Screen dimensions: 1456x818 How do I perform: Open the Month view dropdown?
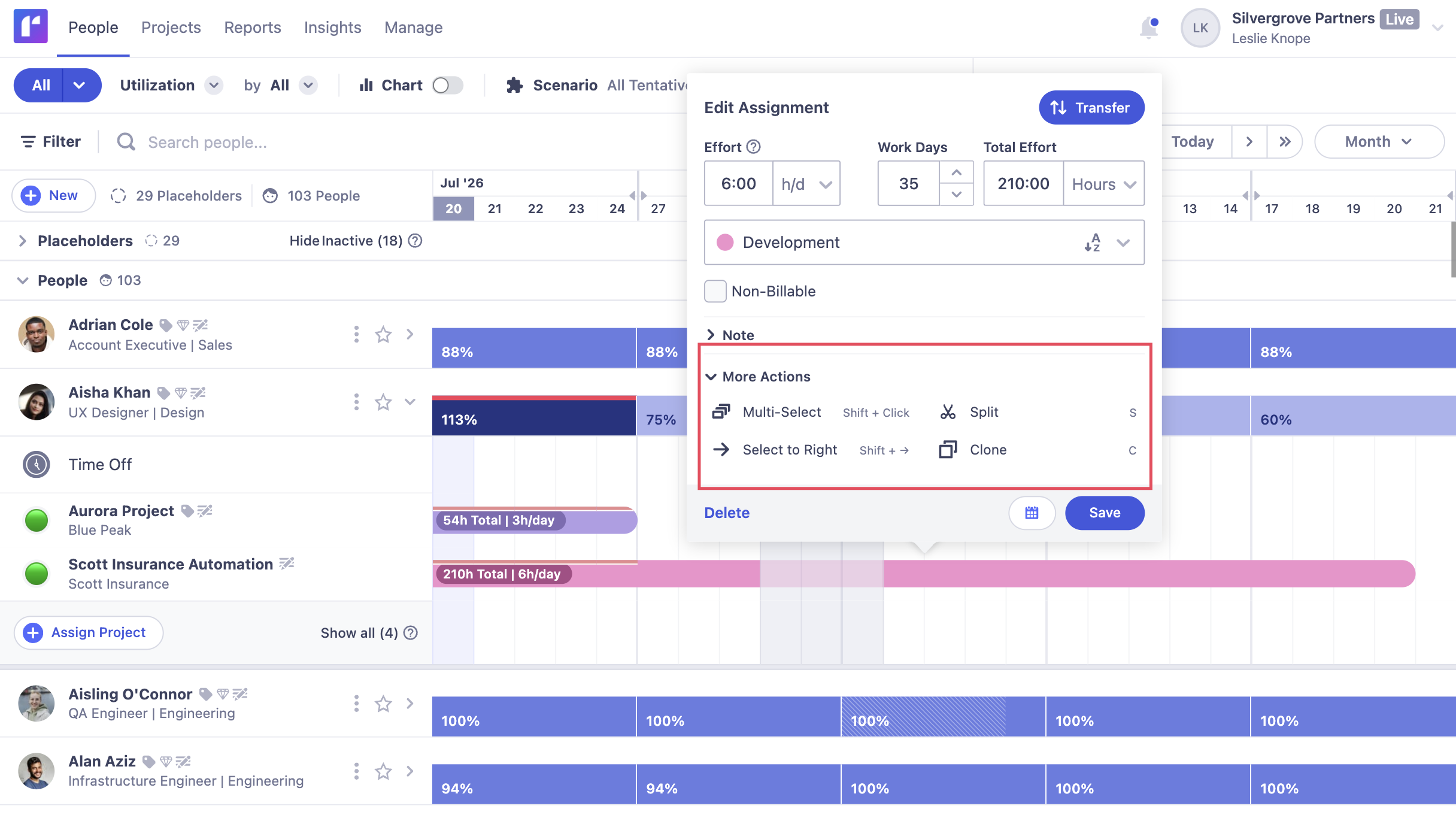[1379, 142]
